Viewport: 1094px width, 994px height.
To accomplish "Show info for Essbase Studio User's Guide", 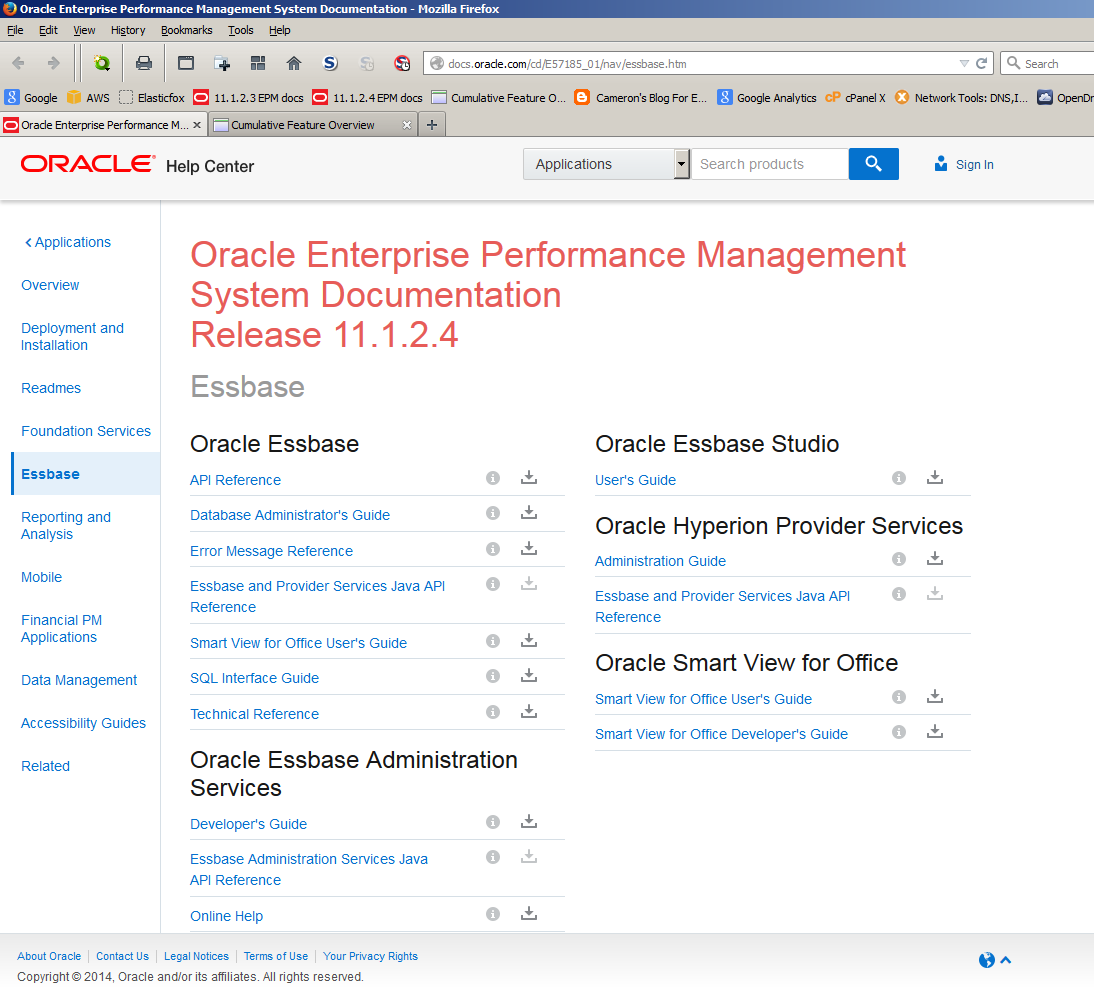I will 899,478.
